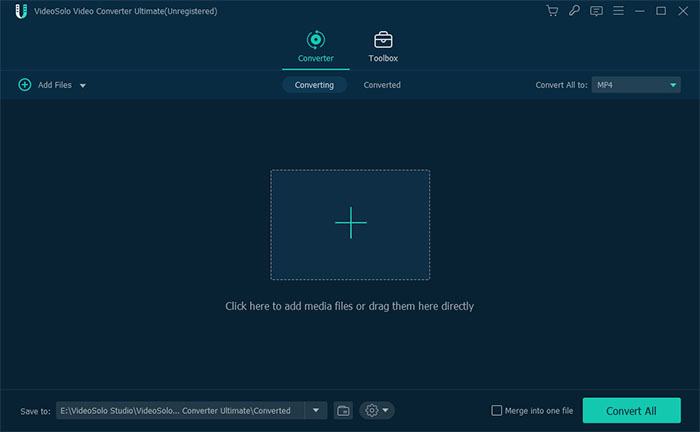
Task: Switch to the Converting tab
Action: pos(314,85)
